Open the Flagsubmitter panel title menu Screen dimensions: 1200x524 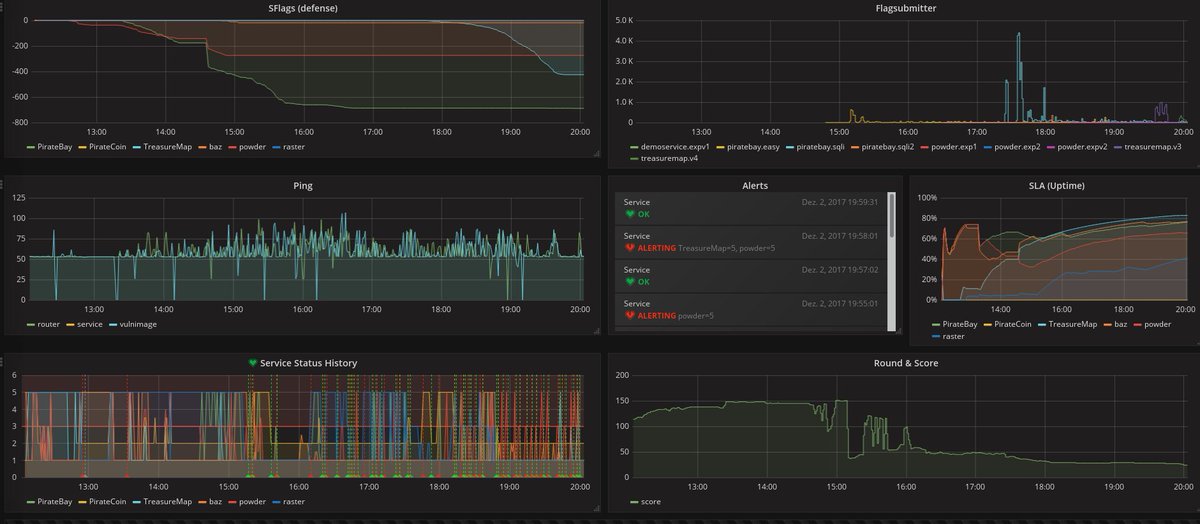click(899, 9)
